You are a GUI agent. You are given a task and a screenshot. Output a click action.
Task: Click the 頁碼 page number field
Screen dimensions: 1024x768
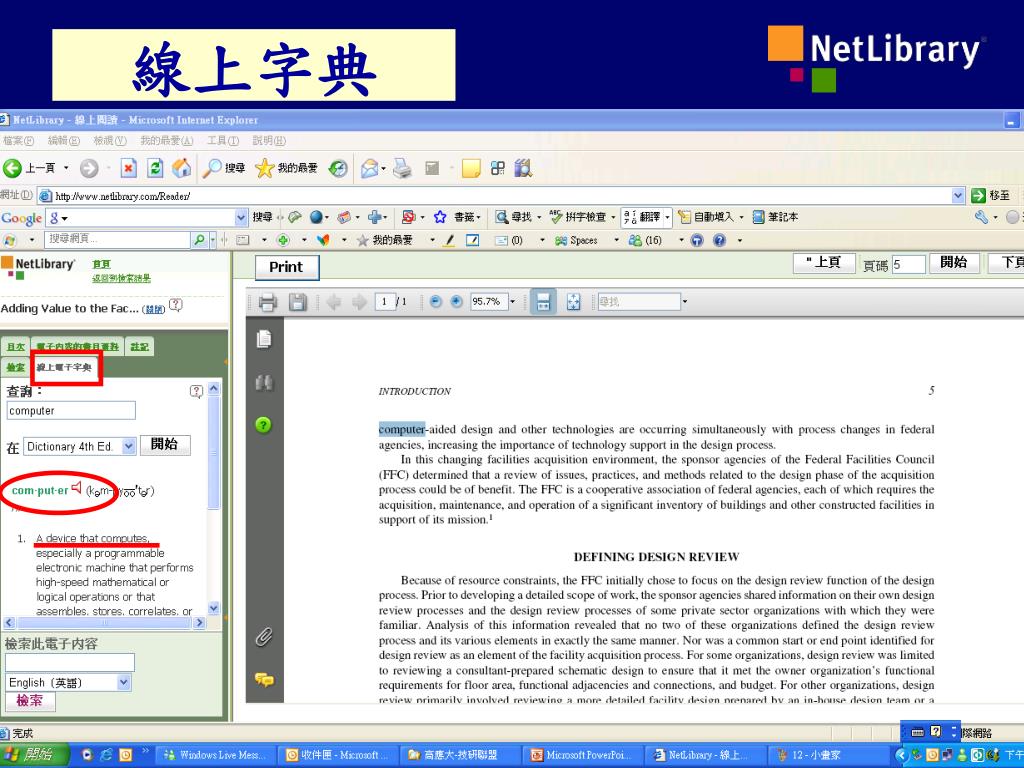tap(908, 264)
